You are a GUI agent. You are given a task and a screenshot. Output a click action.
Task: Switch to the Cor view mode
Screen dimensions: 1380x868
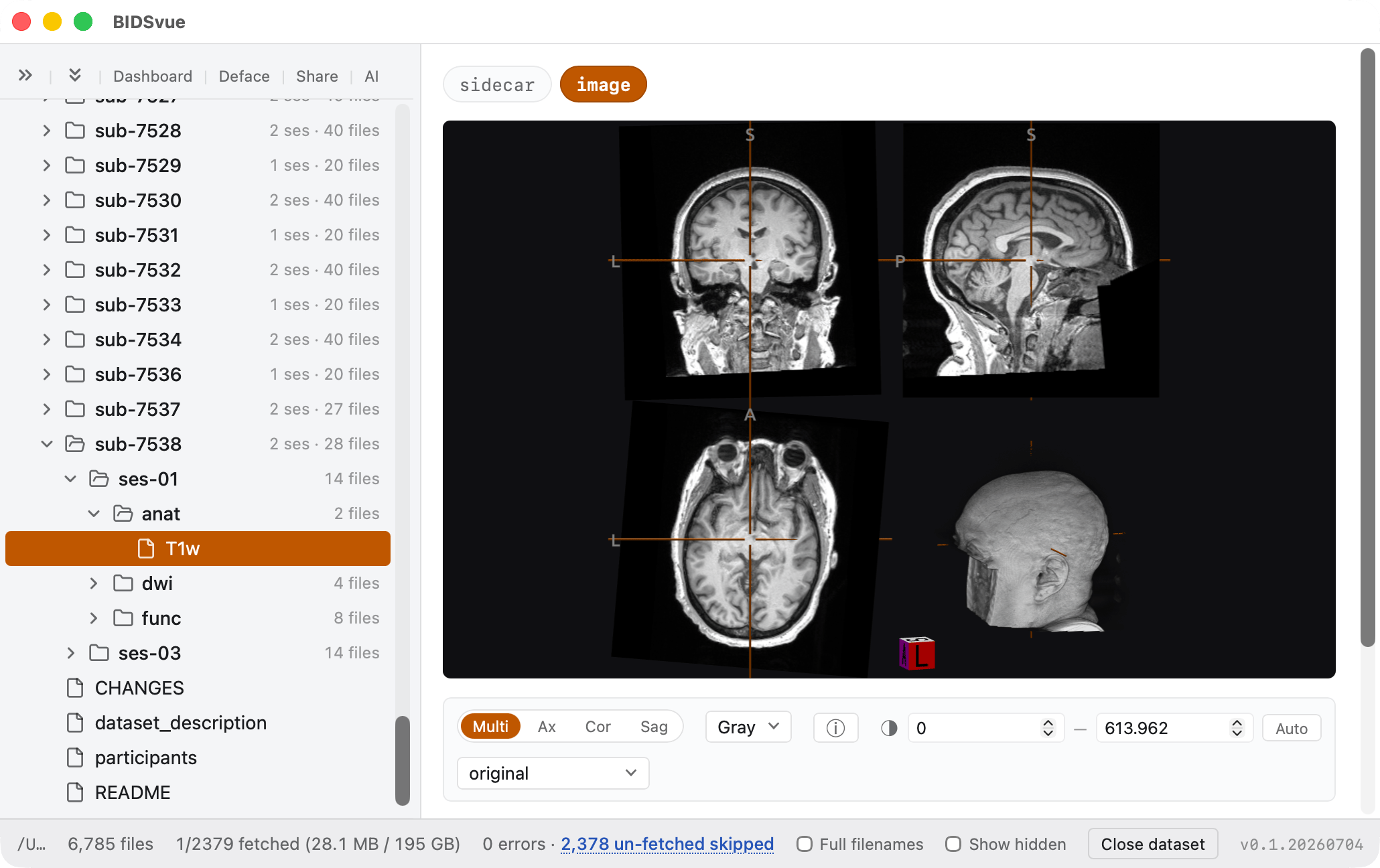point(598,727)
